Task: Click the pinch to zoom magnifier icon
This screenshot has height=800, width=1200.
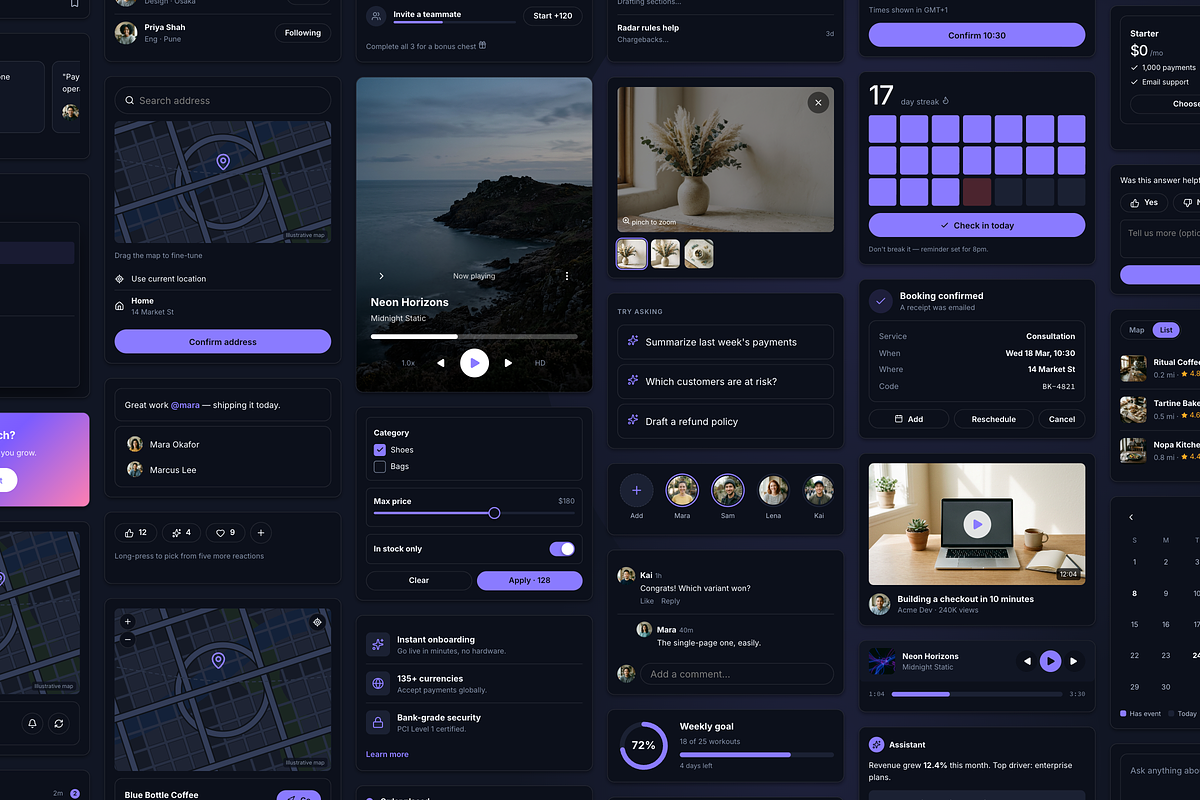Action: click(x=626, y=222)
